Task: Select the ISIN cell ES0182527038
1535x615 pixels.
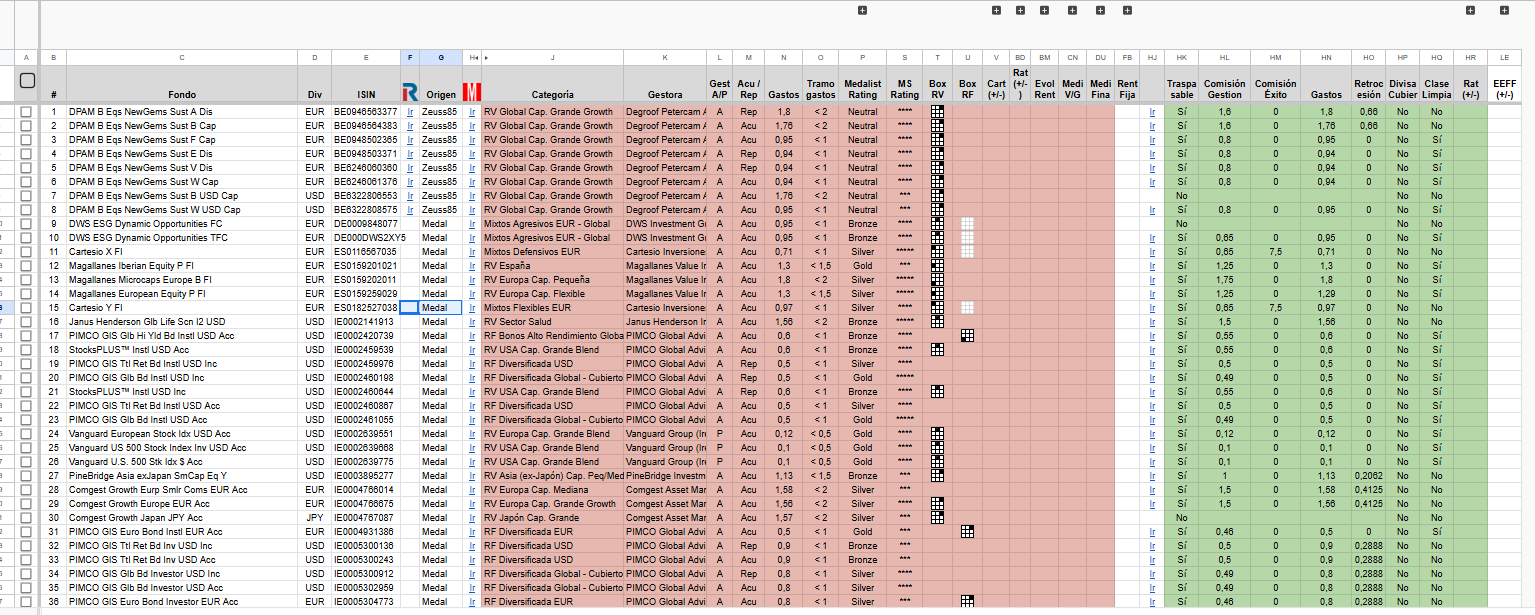Action: pos(365,308)
